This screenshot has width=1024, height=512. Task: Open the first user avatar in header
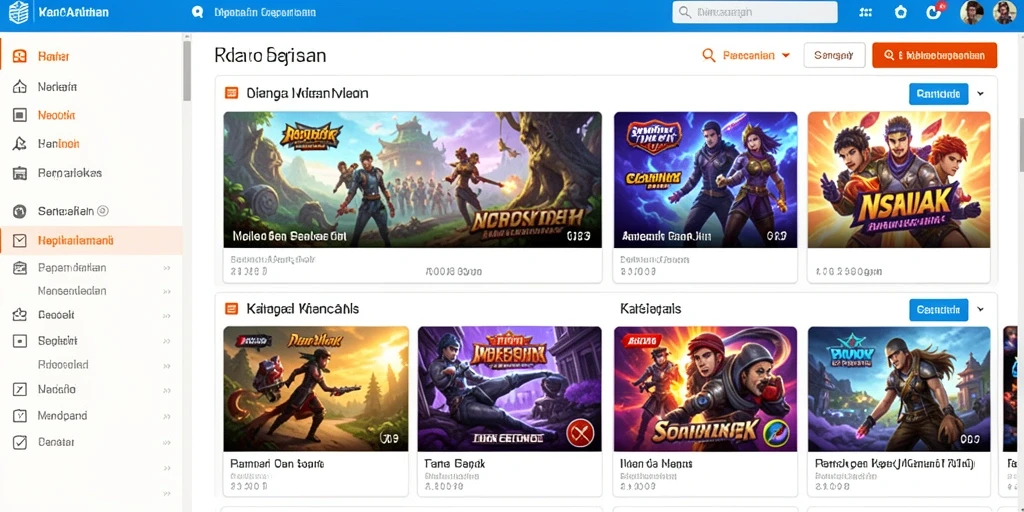[972, 12]
